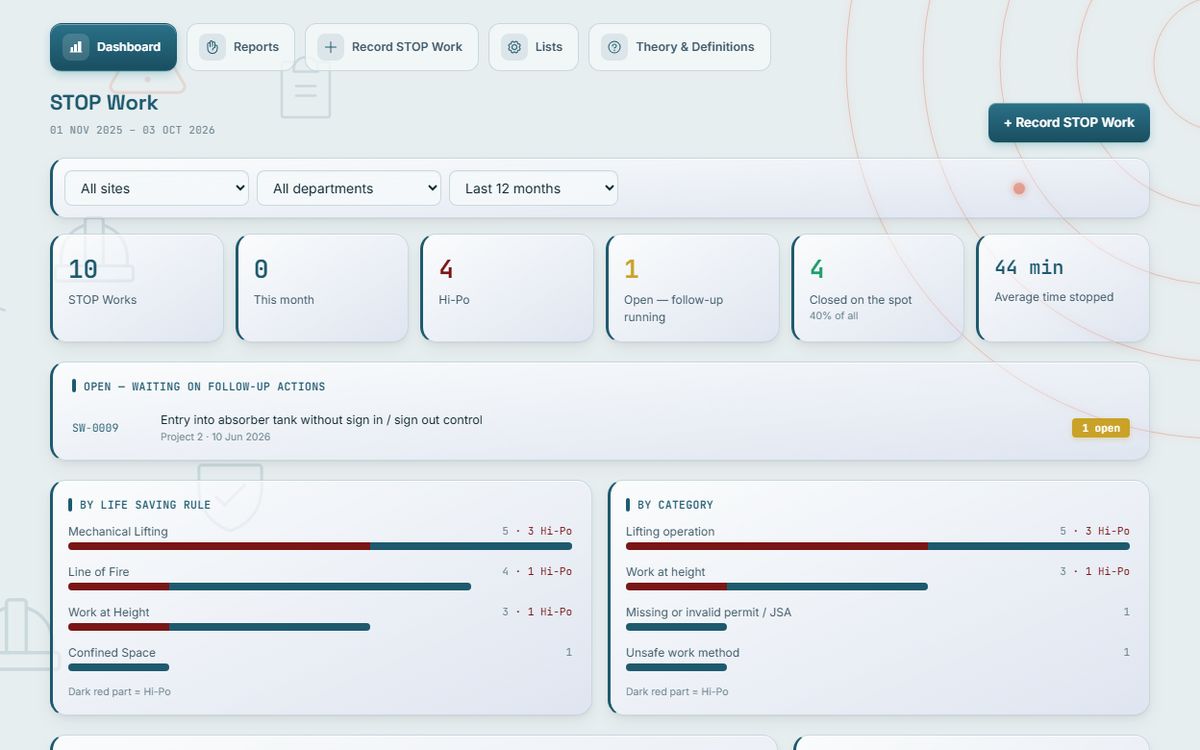This screenshot has height=750, width=1200.
Task: Click the STOP Work page title
Action: [x=104, y=103]
